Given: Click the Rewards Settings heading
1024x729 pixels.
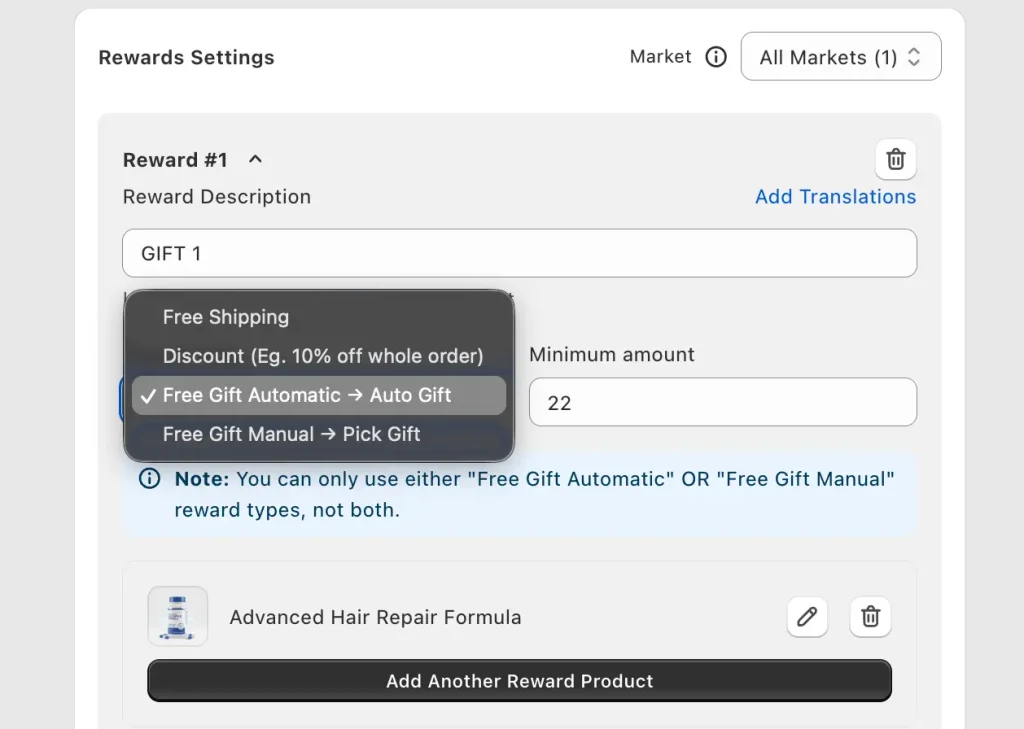Looking at the screenshot, I should click(186, 57).
